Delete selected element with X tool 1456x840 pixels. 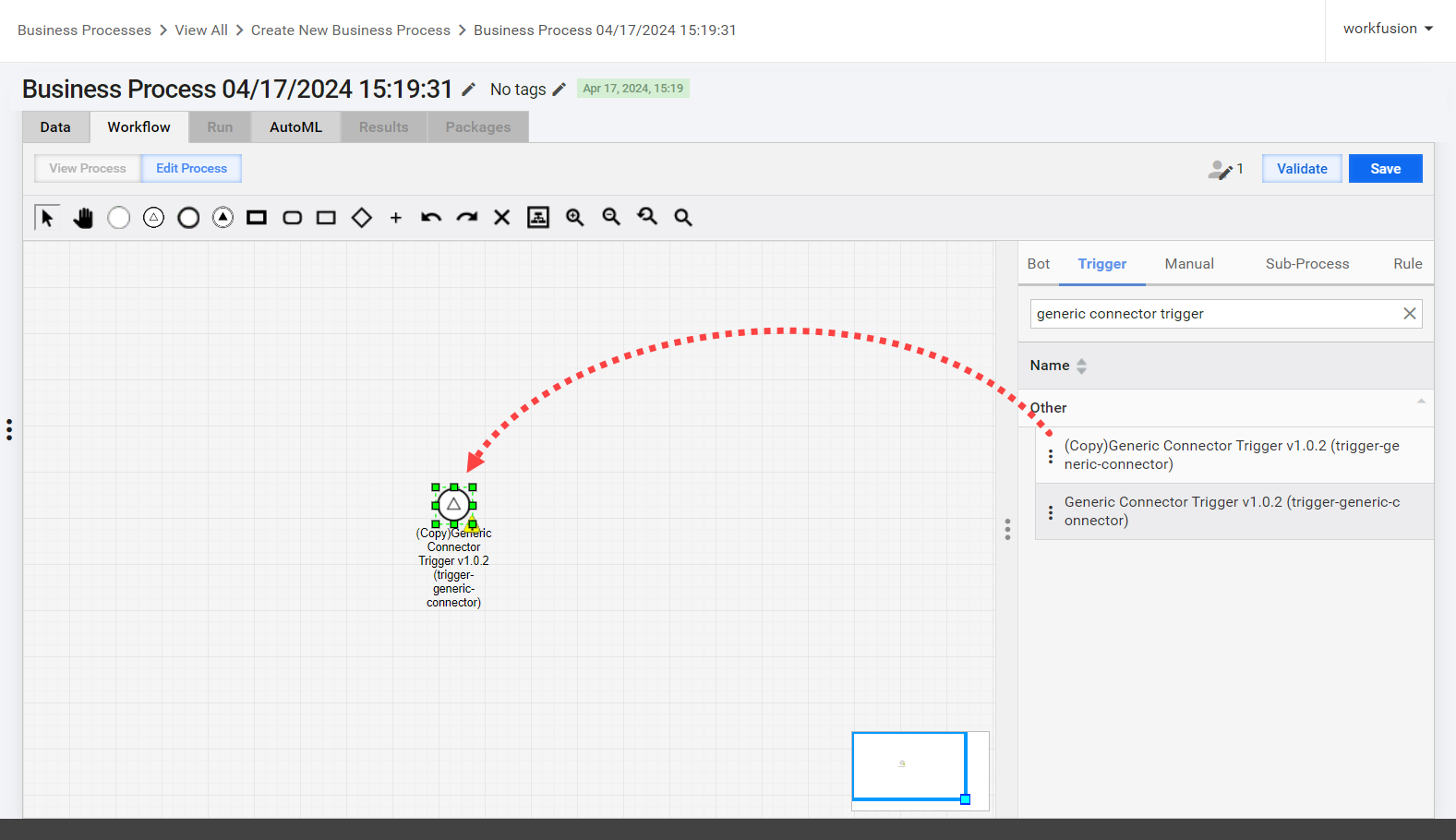click(x=501, y=218)
